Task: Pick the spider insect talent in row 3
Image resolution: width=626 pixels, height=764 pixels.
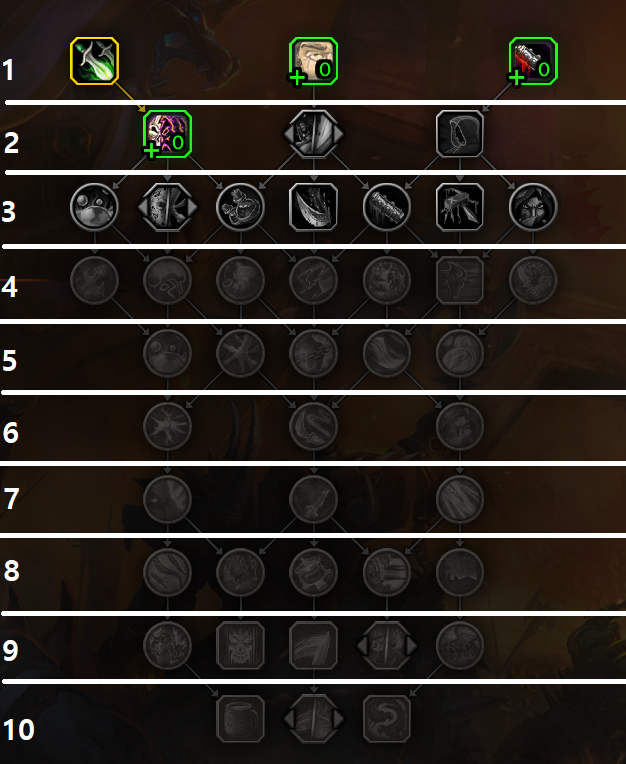Action: (460, 207)
